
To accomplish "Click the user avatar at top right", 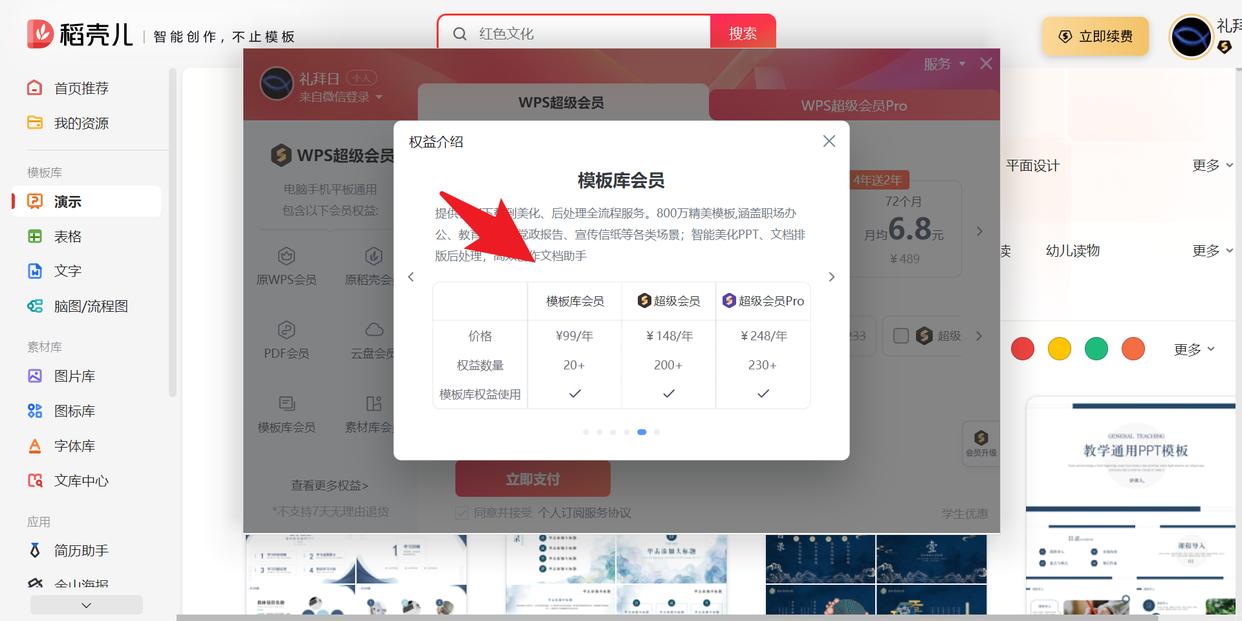I will (1191, 37).
